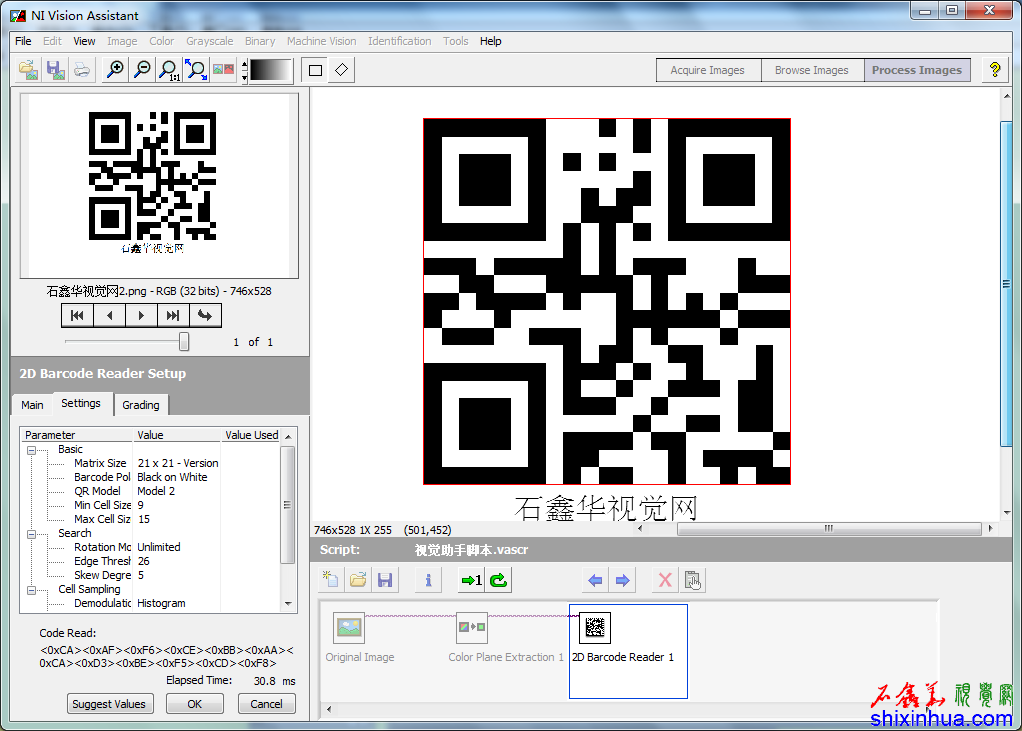Open context help with the question mark

tap(995, 70)
